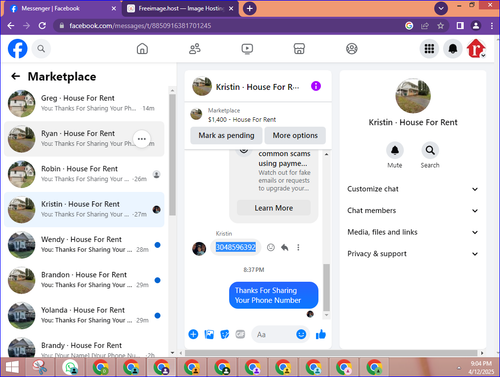
Task: Click More options button
Action: [x=295, y=135]
